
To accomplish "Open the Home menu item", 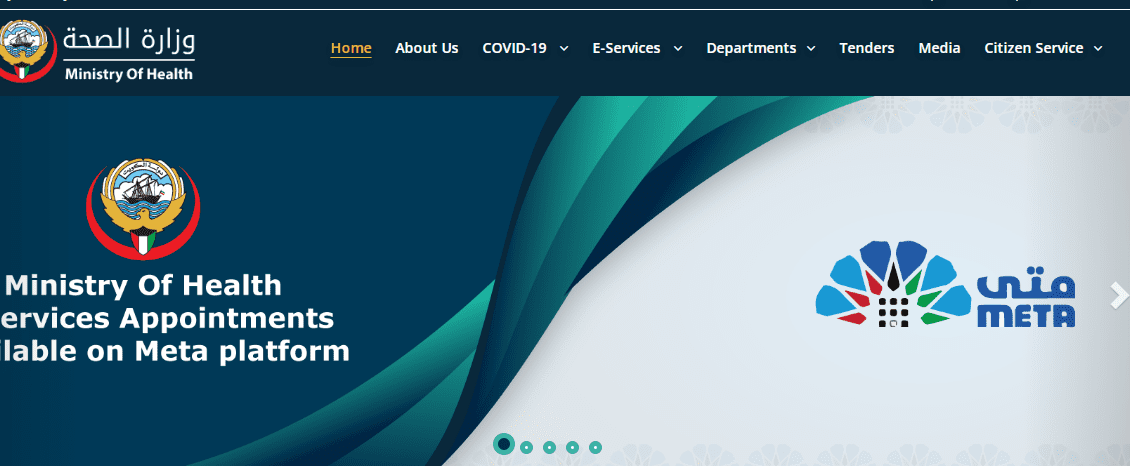I will (351, 48).
